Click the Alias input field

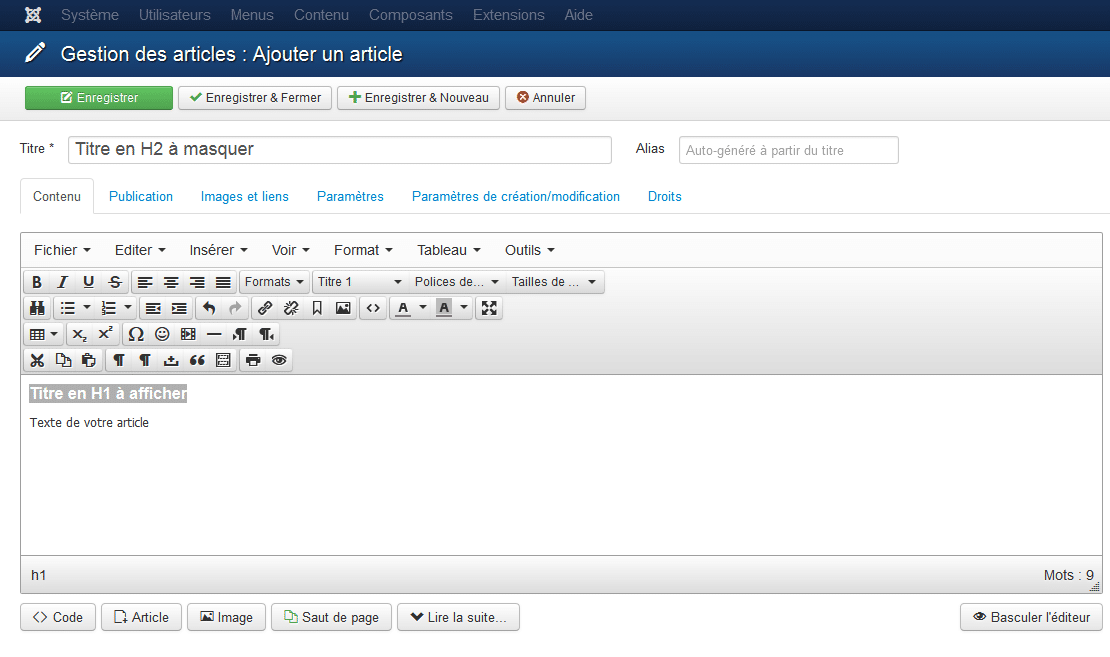788,150
